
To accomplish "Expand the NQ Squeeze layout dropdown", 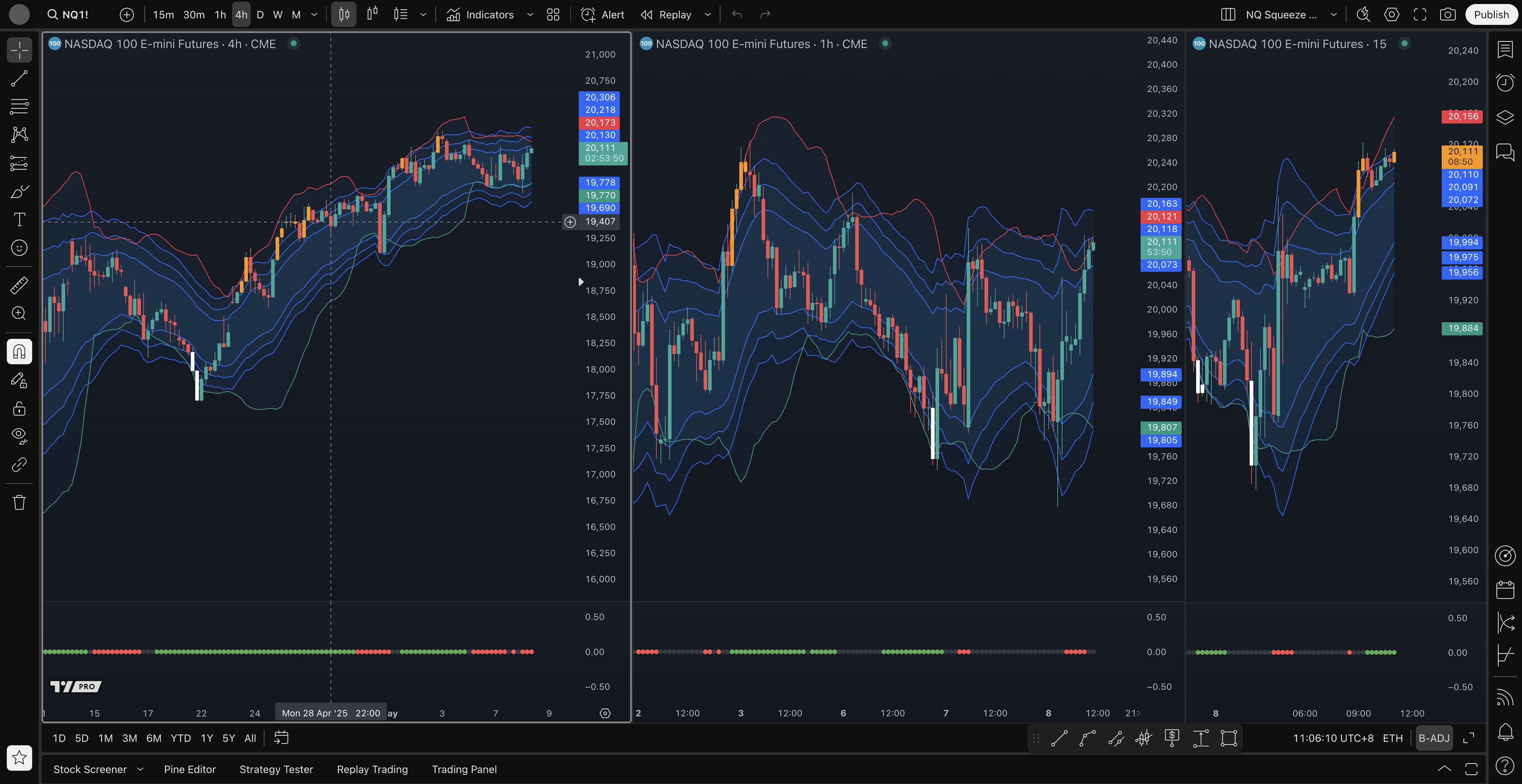I will tap(1333, 15).
